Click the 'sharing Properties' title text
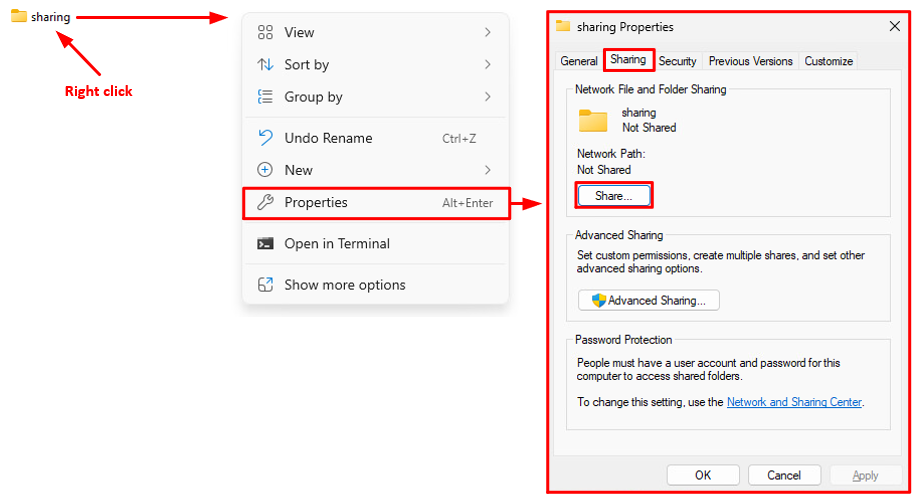 [x=625, y=27]
